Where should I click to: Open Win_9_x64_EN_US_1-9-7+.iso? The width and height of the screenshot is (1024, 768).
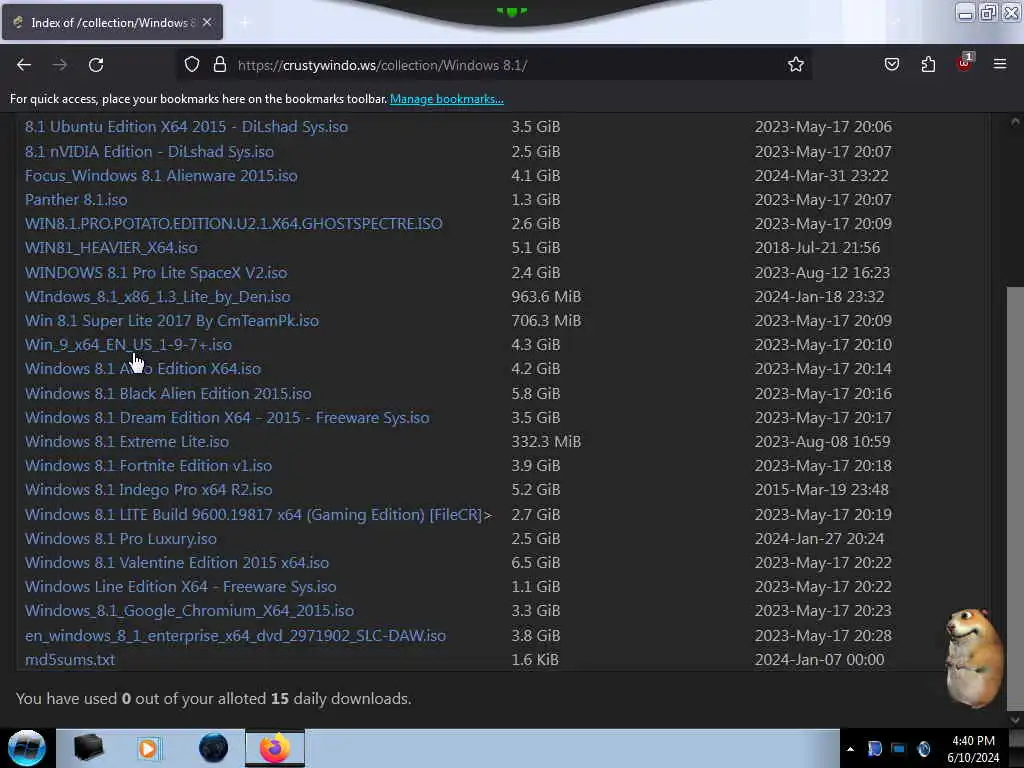pos(128,345)
